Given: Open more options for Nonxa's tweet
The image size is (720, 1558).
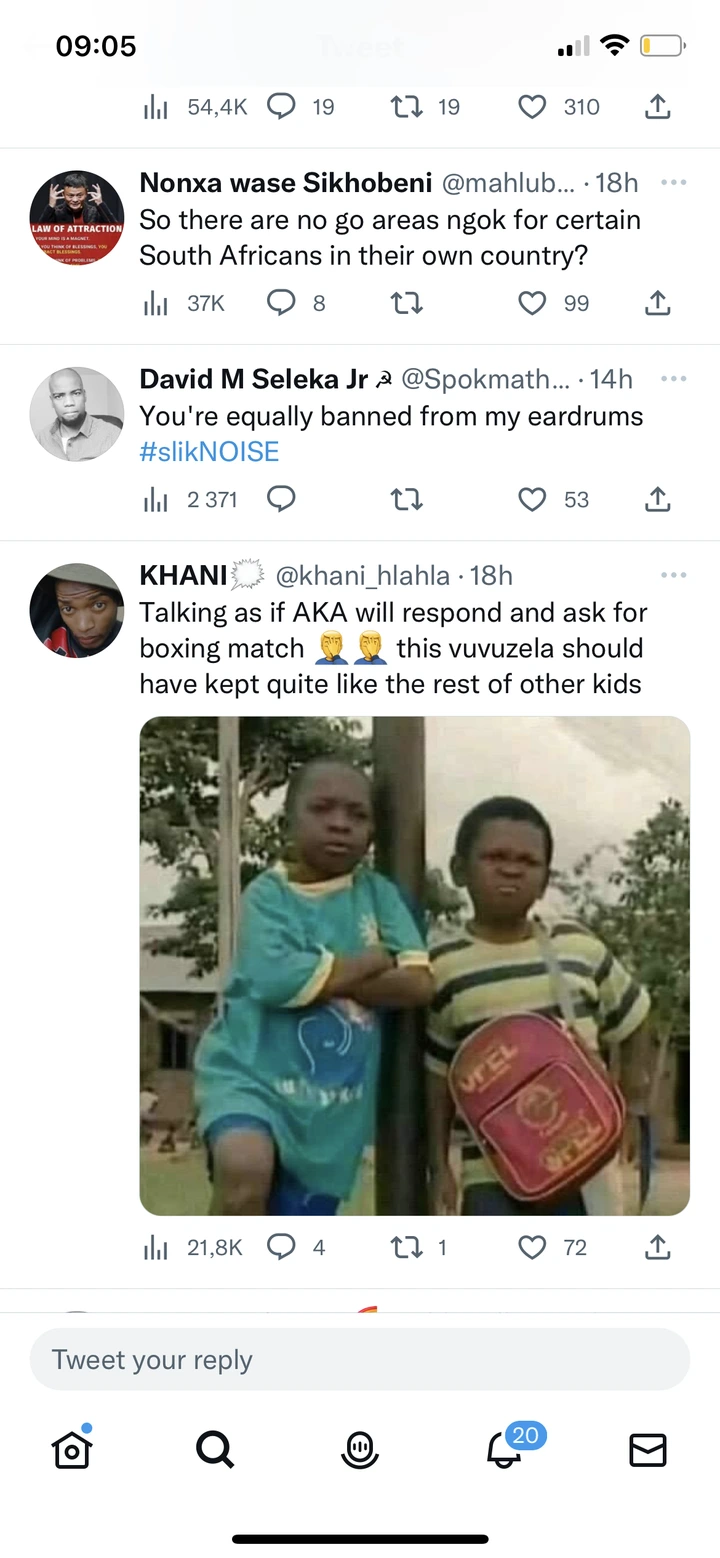Looking at the screenshot, I should [x=673, y=183].
